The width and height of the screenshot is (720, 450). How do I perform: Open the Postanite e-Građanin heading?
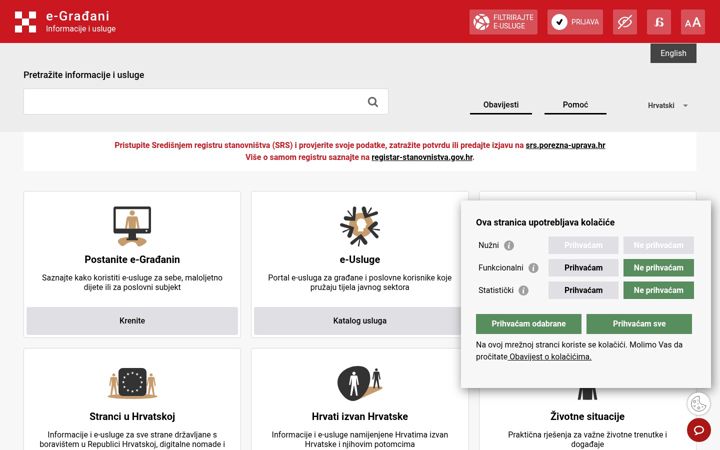[x=132, y=259]
